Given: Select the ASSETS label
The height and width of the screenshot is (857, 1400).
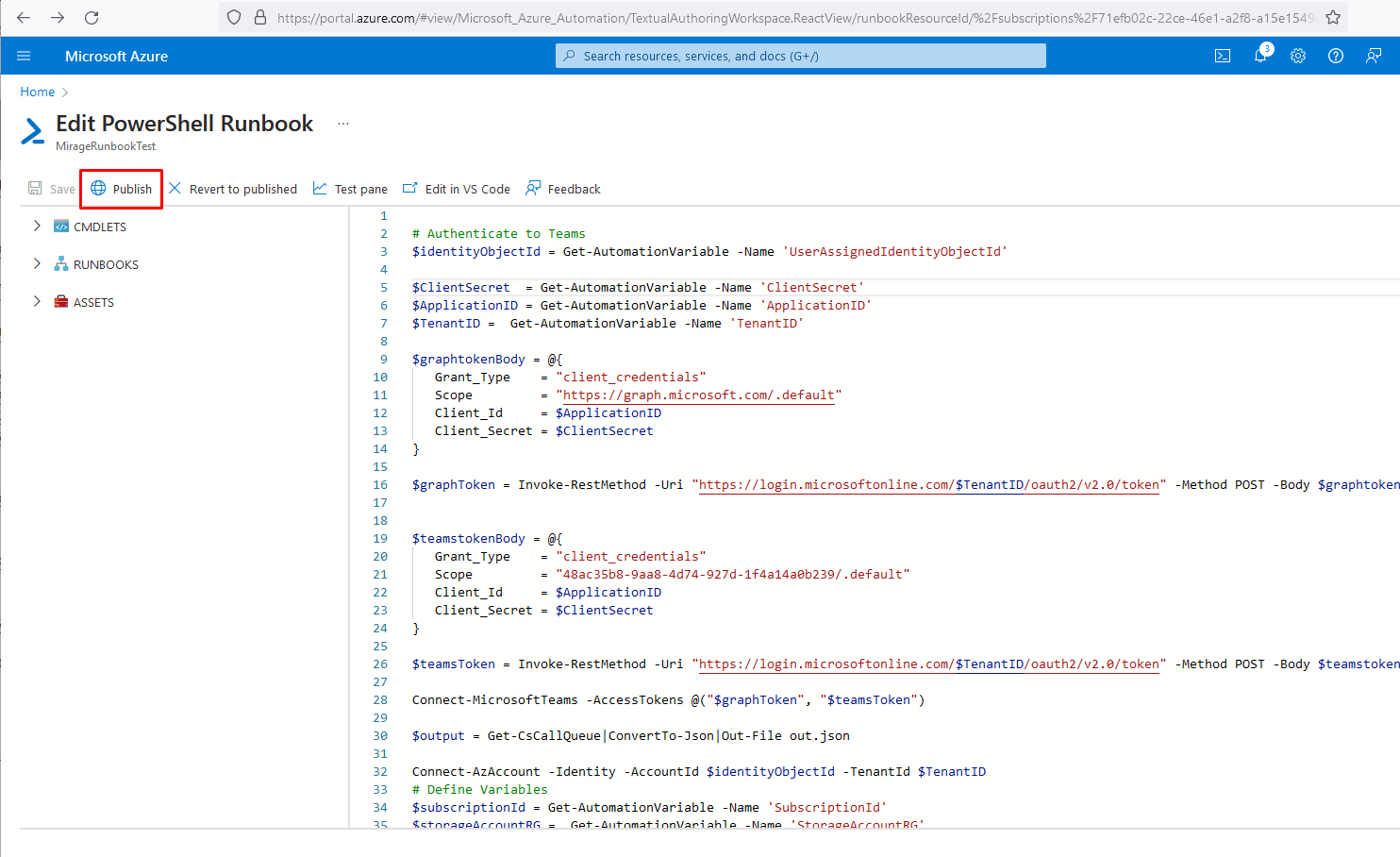Looking at the screenshot, I should click(x=93, y=302).
